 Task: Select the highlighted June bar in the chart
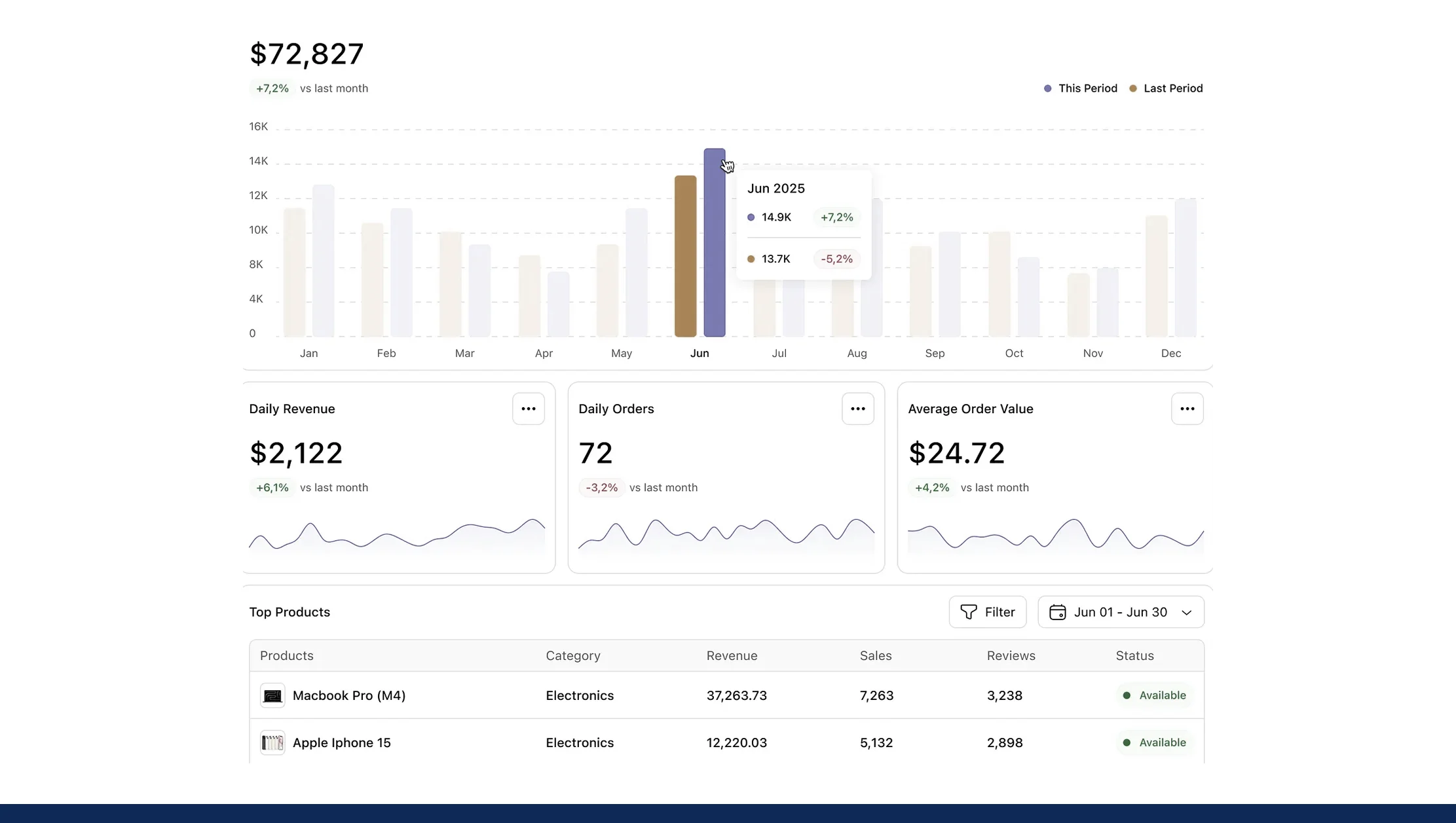click(714, 242)
